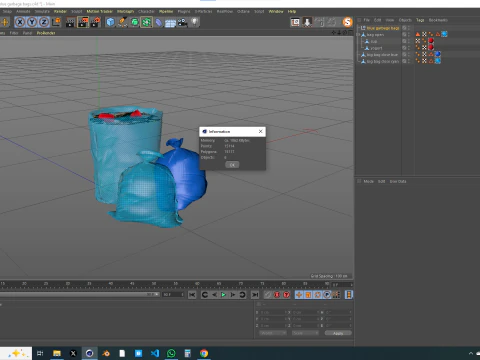Click the light blue material tag on second row
This screenshot has width=480, height=360.
(444, 34)
